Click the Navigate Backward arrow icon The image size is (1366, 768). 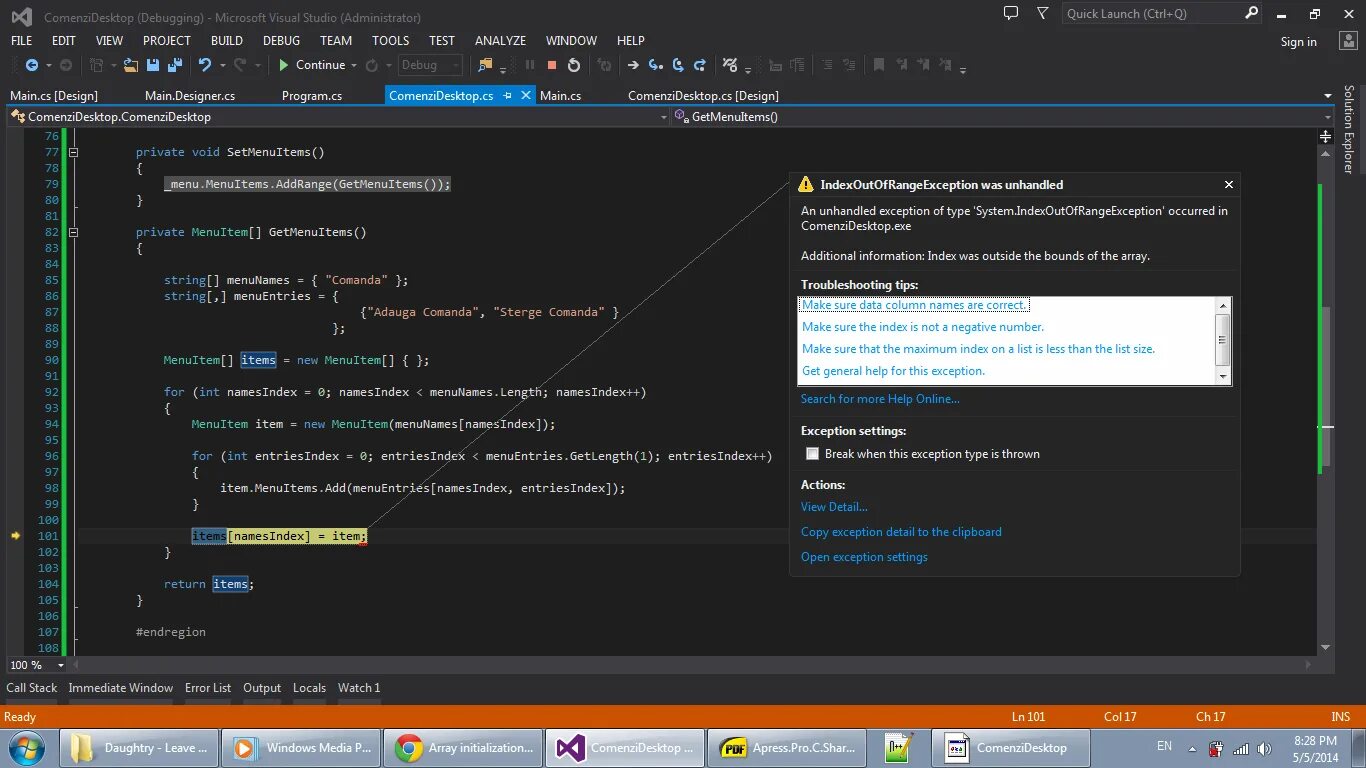(32, 65)
